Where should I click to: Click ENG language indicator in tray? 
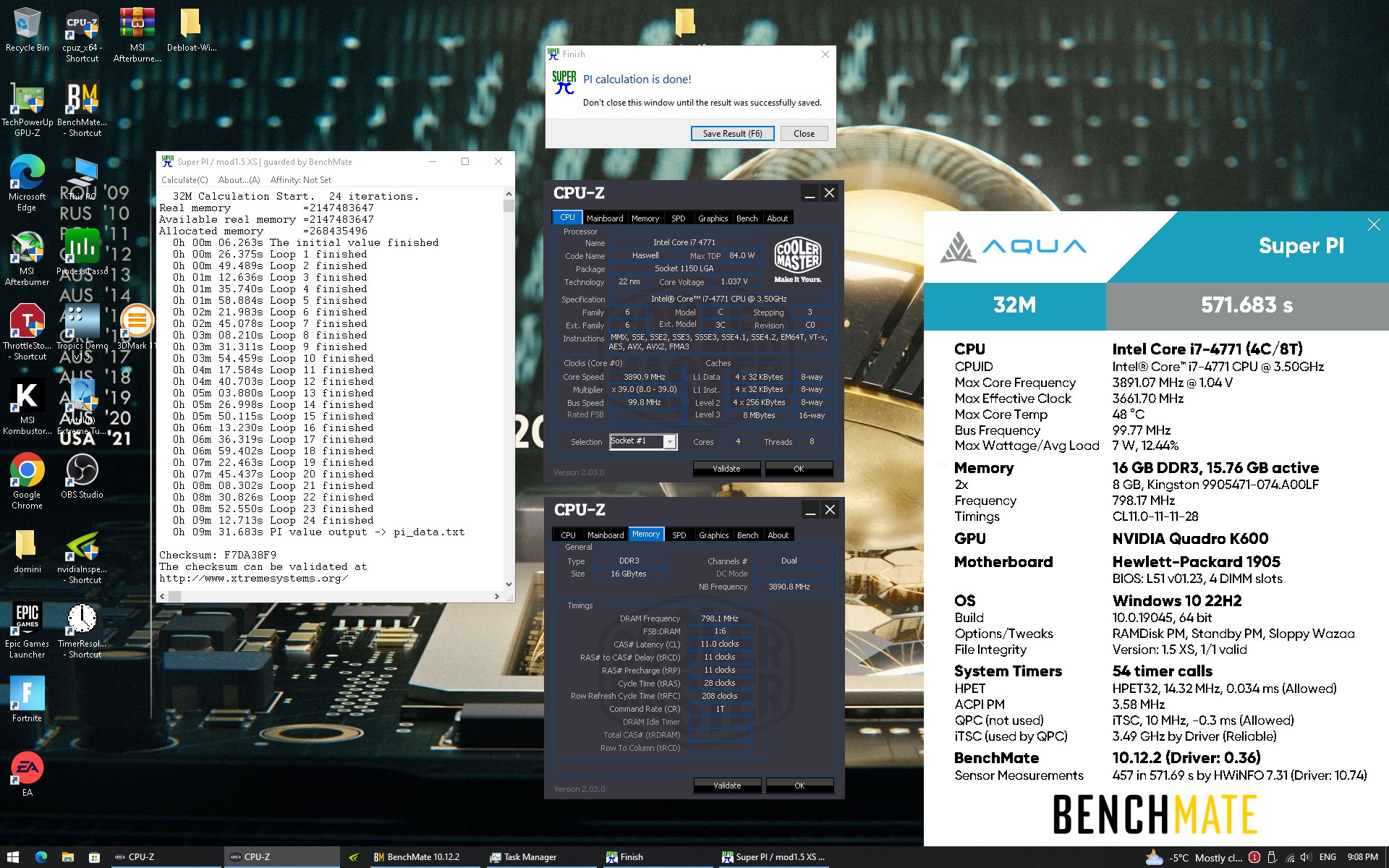[1328, 857]
